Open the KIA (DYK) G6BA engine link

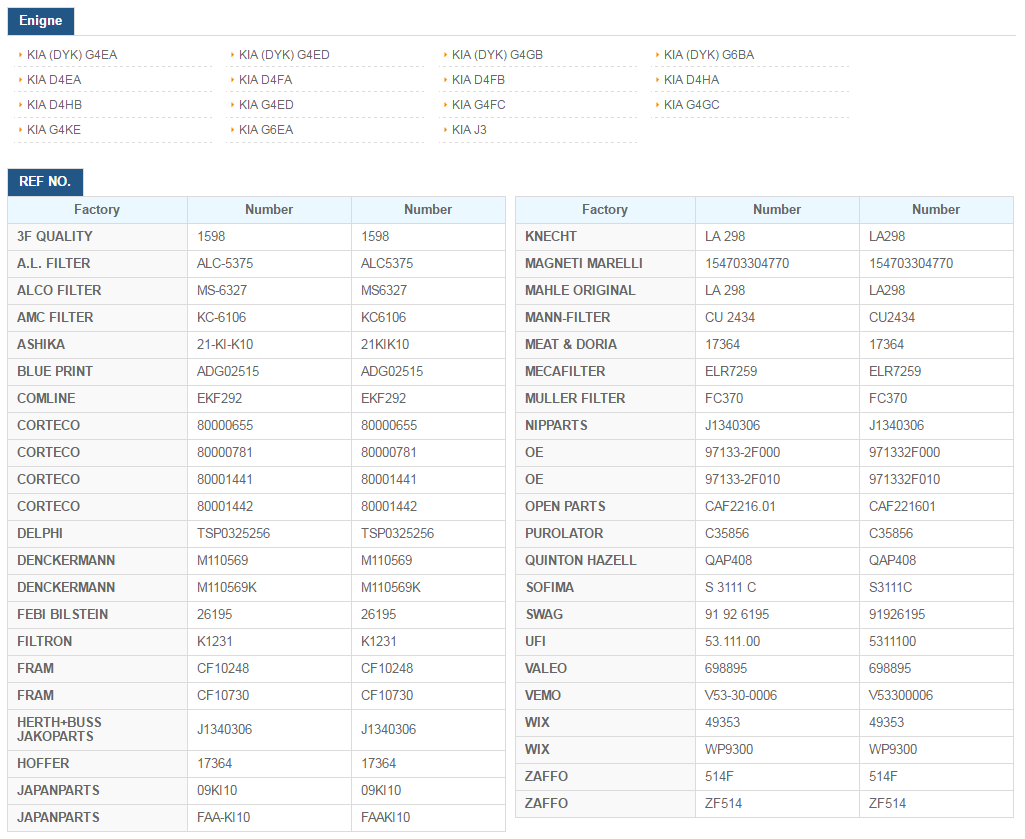[709, 55]
